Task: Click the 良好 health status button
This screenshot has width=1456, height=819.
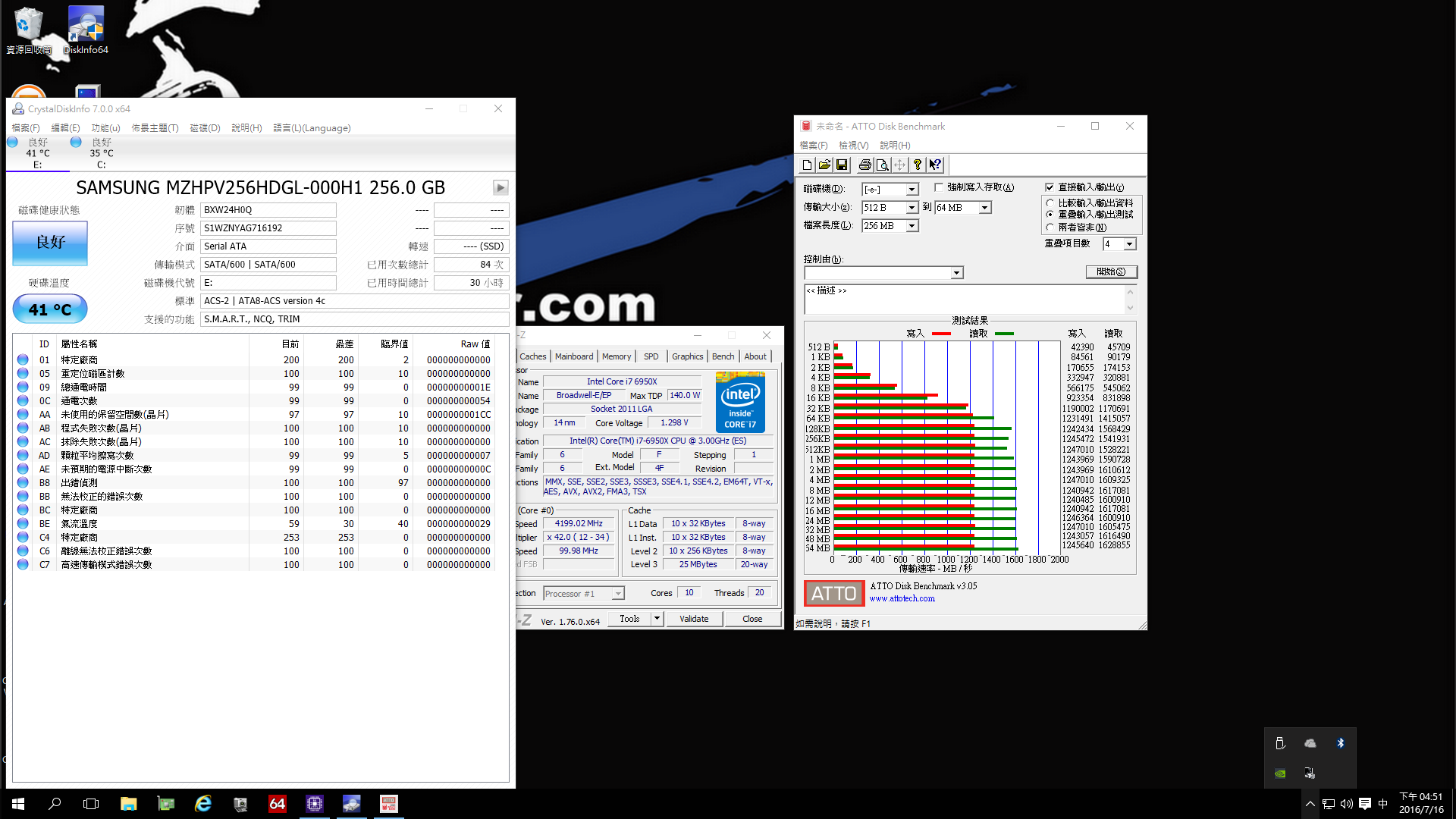Action: 50,243
